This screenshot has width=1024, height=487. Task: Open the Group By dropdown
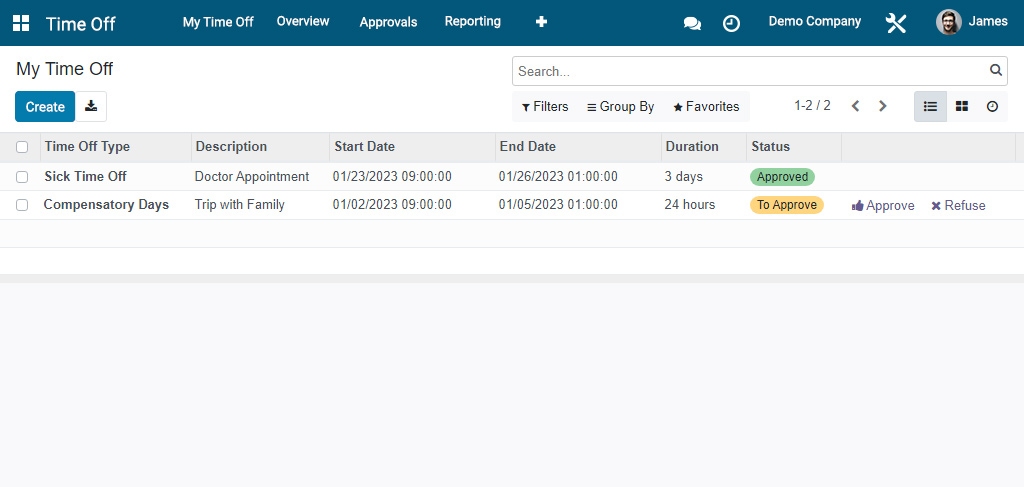620,106
